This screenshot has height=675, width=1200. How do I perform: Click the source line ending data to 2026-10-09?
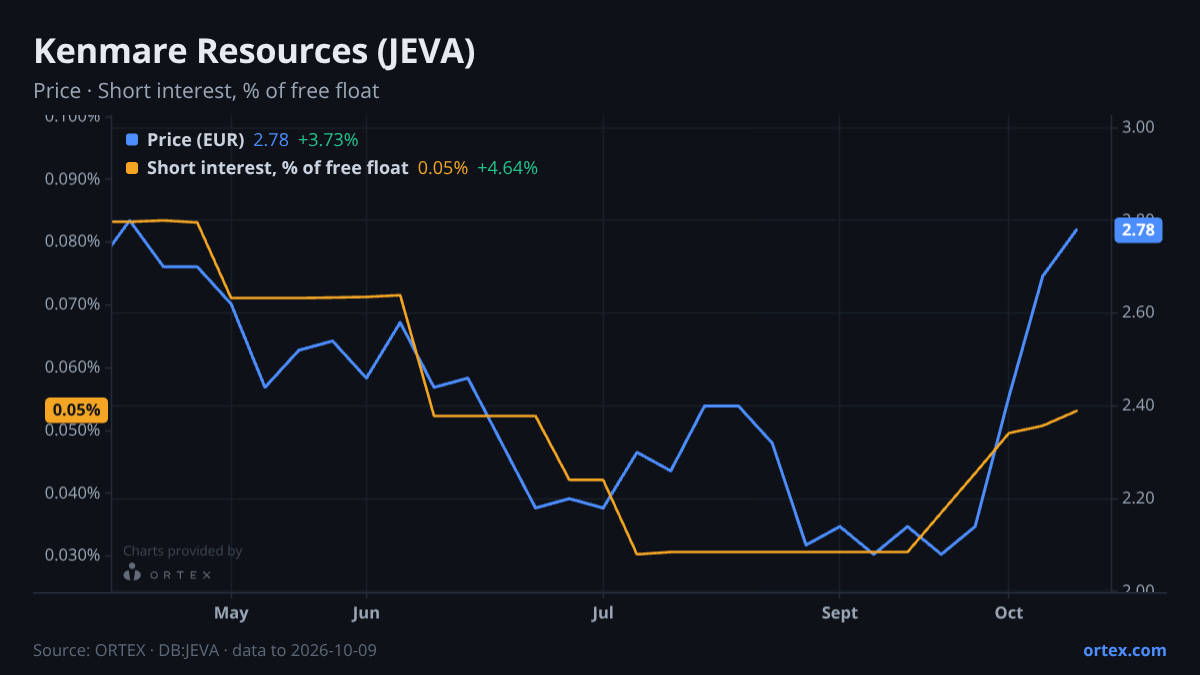coord(205,650)
